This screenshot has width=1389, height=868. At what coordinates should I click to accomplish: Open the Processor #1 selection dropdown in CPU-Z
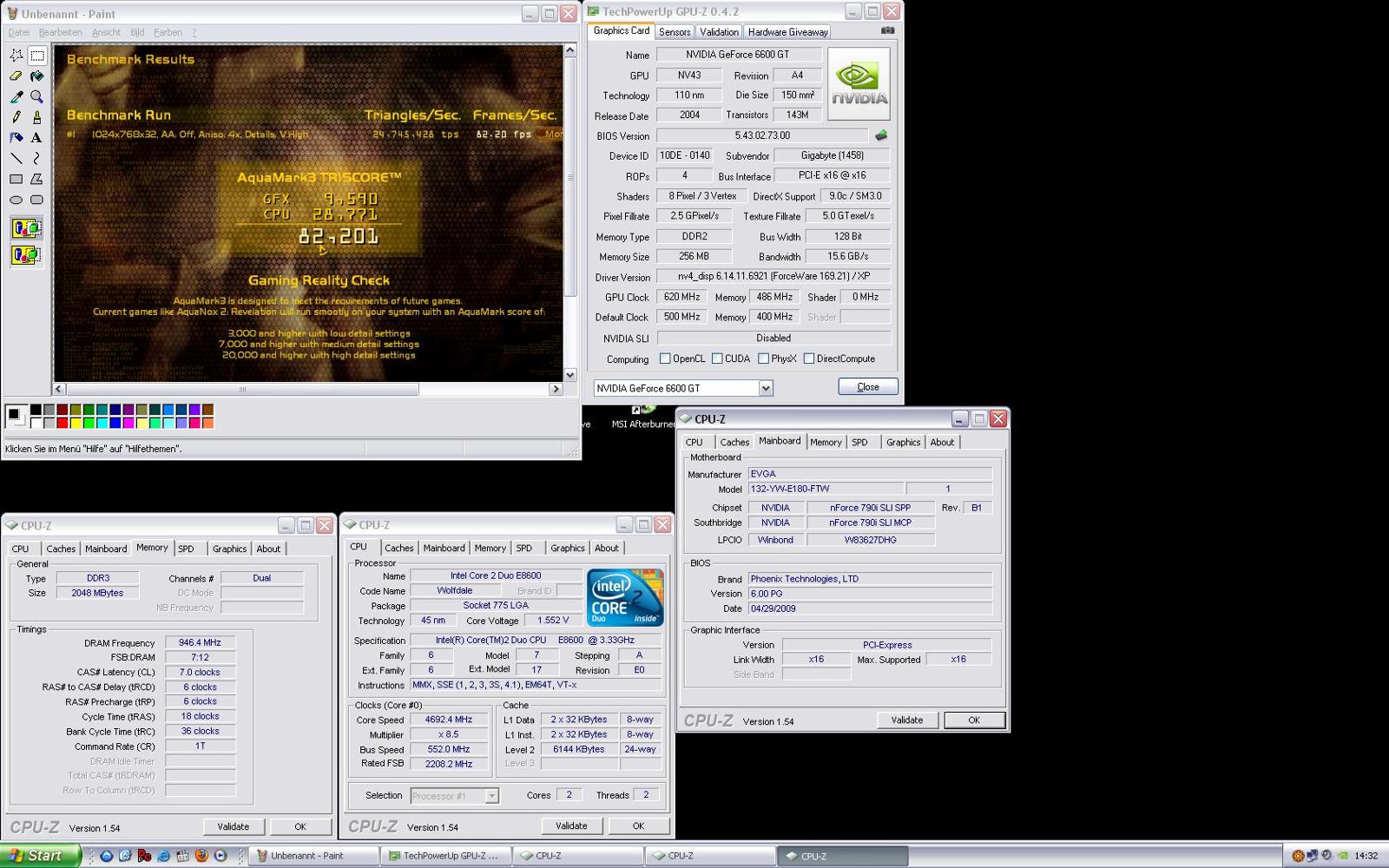point(492,795)
